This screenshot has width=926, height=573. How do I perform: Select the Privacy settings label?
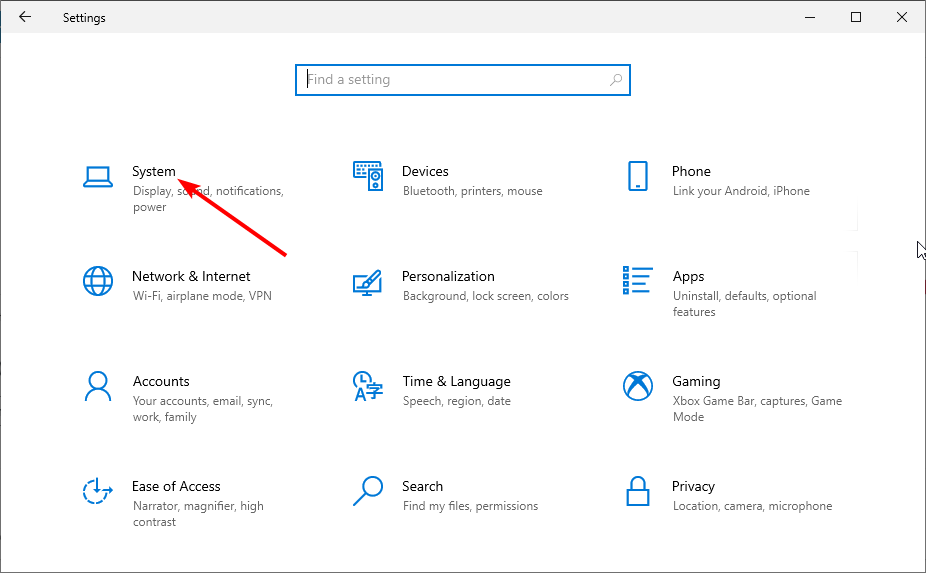693,486
